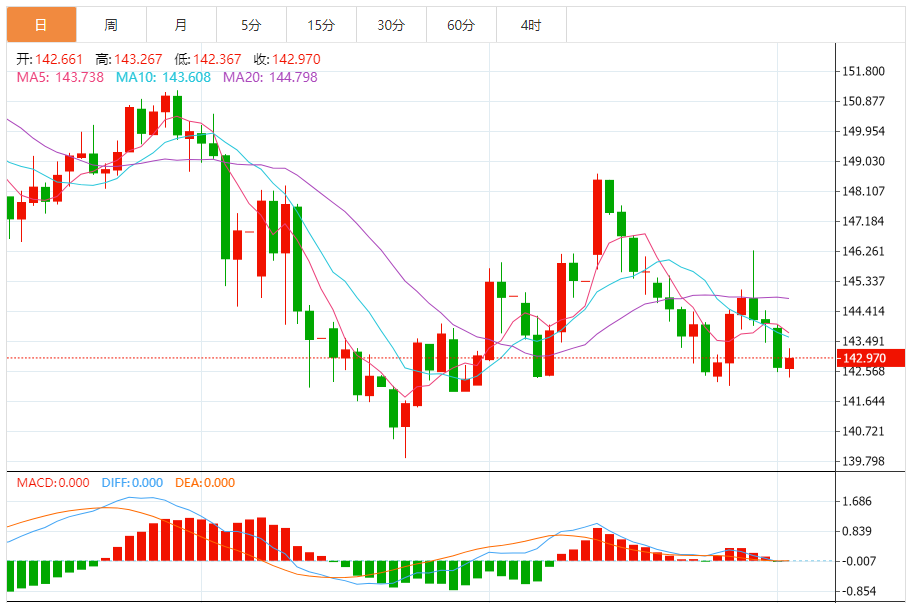Click the 139.798 price axis label

(x=864, y=461)
